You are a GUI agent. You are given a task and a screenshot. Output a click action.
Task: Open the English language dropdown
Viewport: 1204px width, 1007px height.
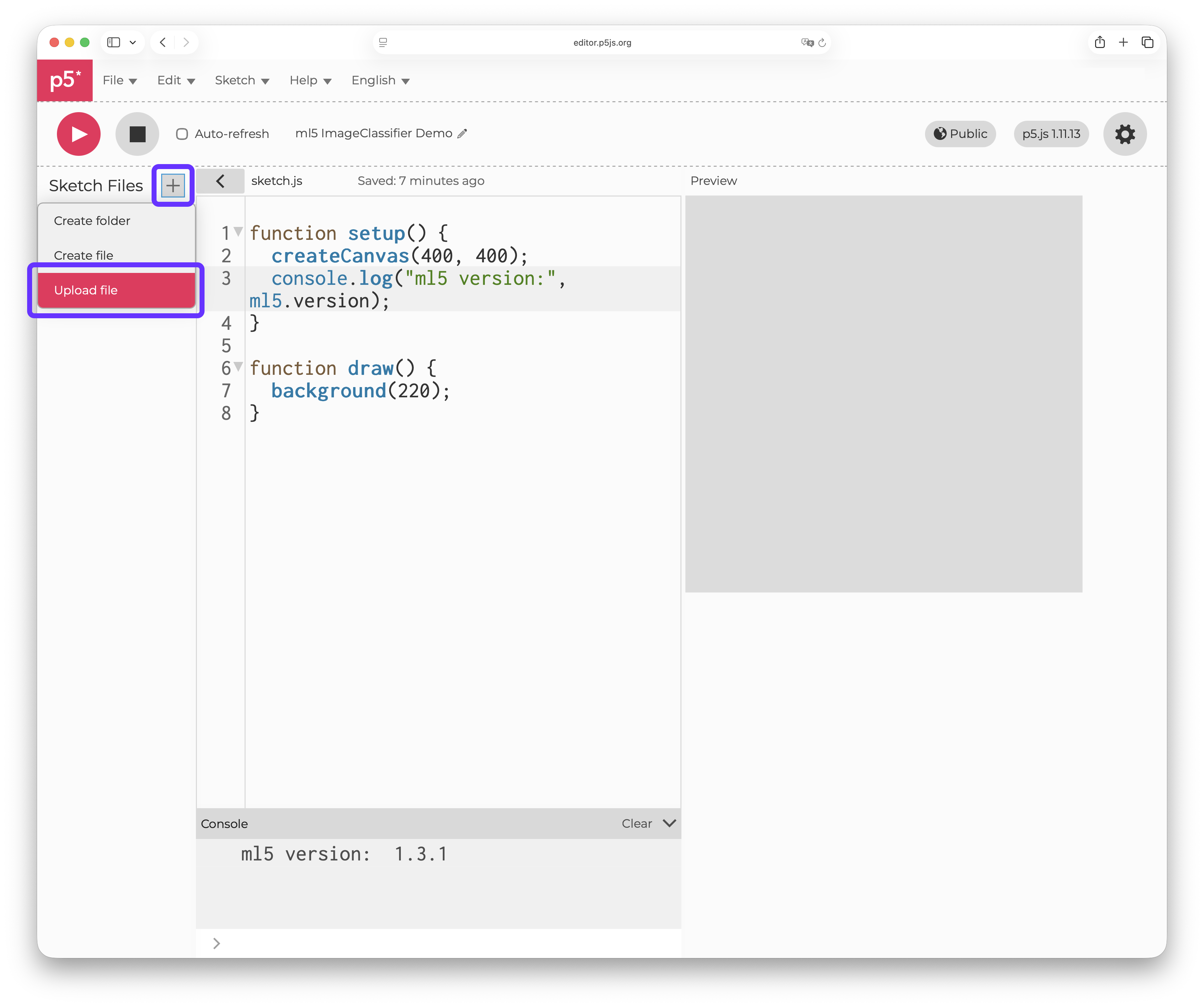point(380,81)
